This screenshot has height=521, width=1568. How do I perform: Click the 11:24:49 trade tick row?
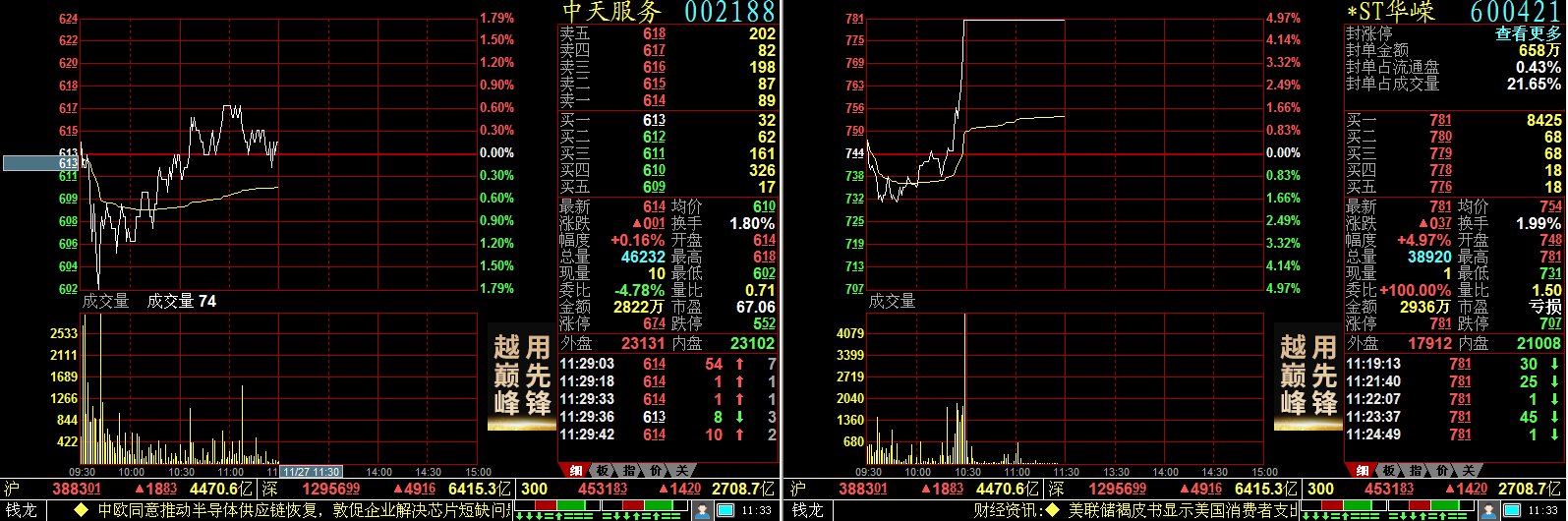1454,434
